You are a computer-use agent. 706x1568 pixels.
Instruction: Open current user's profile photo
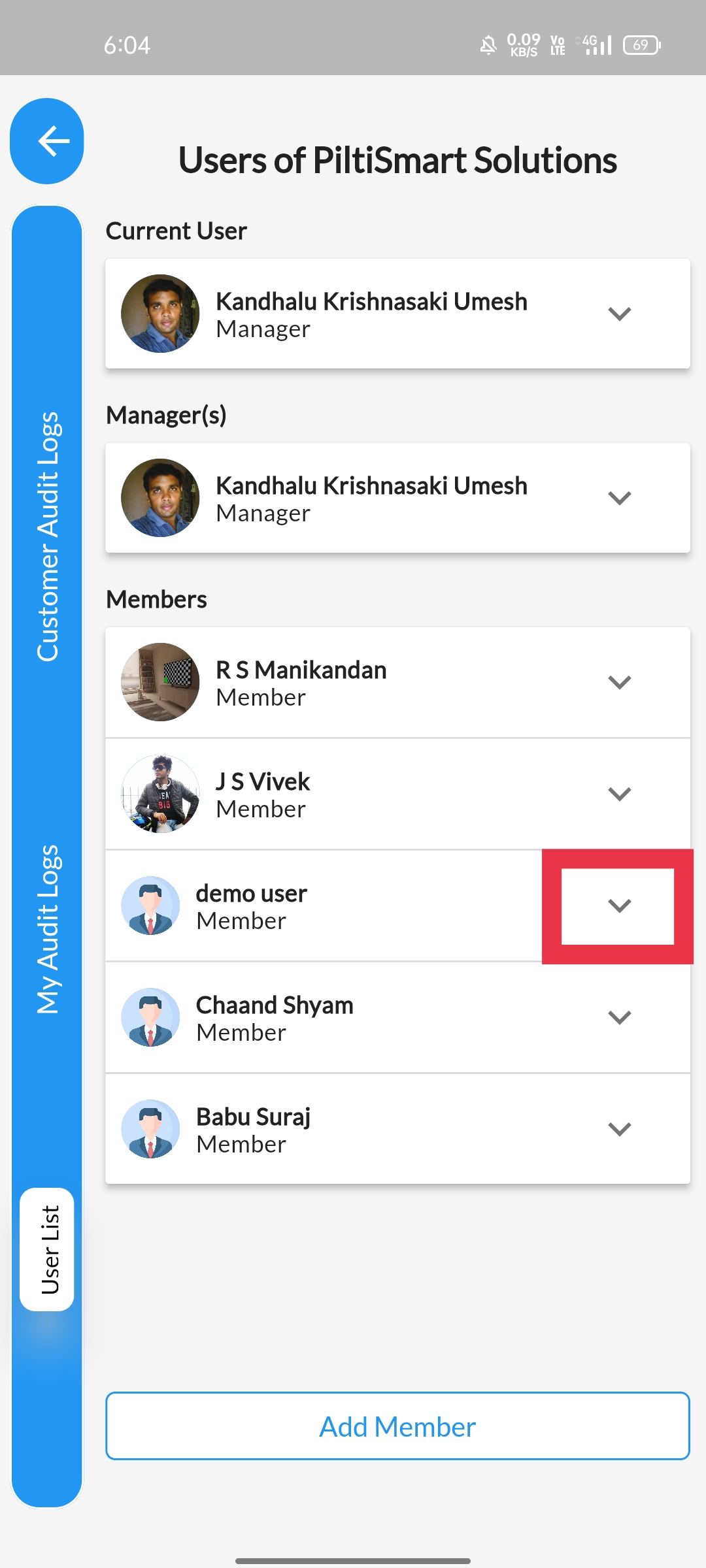160,314
